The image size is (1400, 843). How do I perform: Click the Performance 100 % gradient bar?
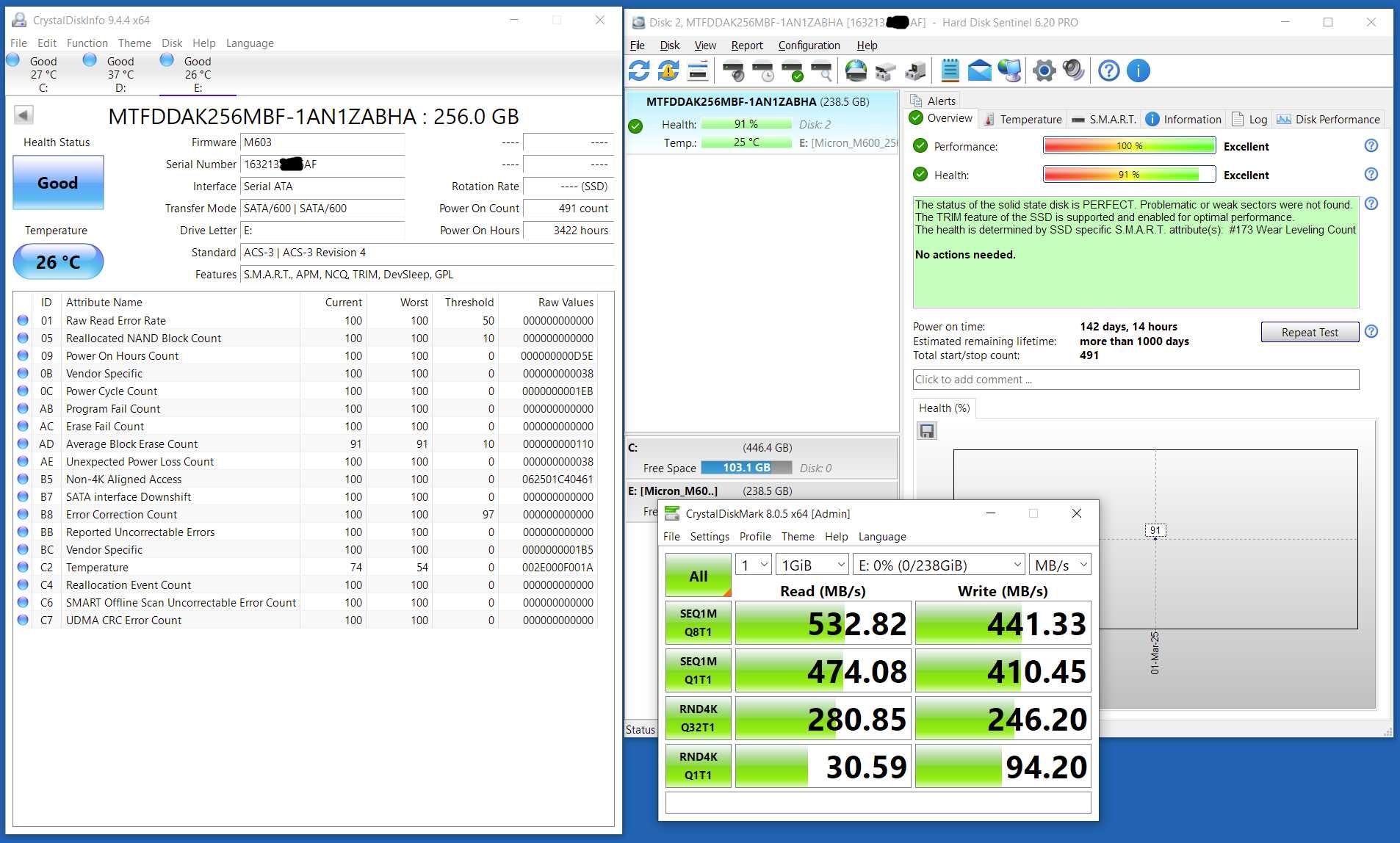1129,145
